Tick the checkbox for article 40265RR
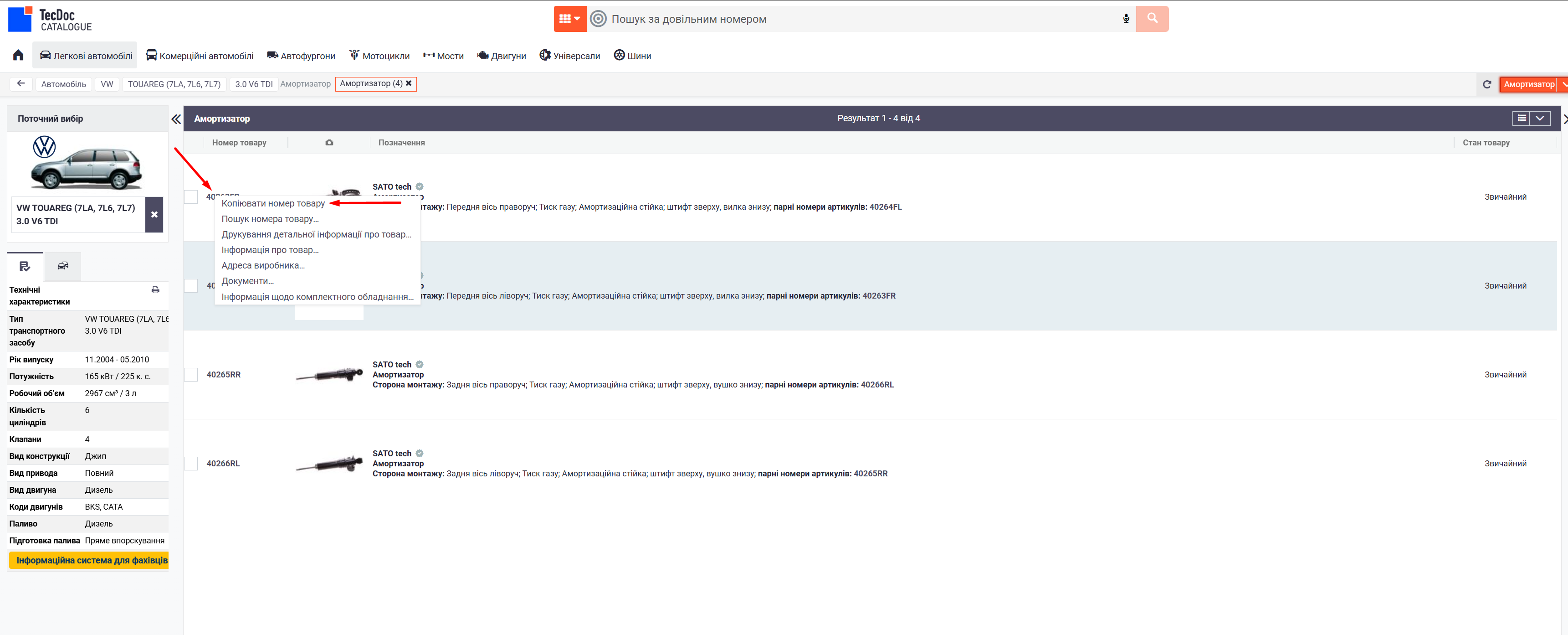The width and height of the screenshot is (1568, 635). (x=191, y=374)
